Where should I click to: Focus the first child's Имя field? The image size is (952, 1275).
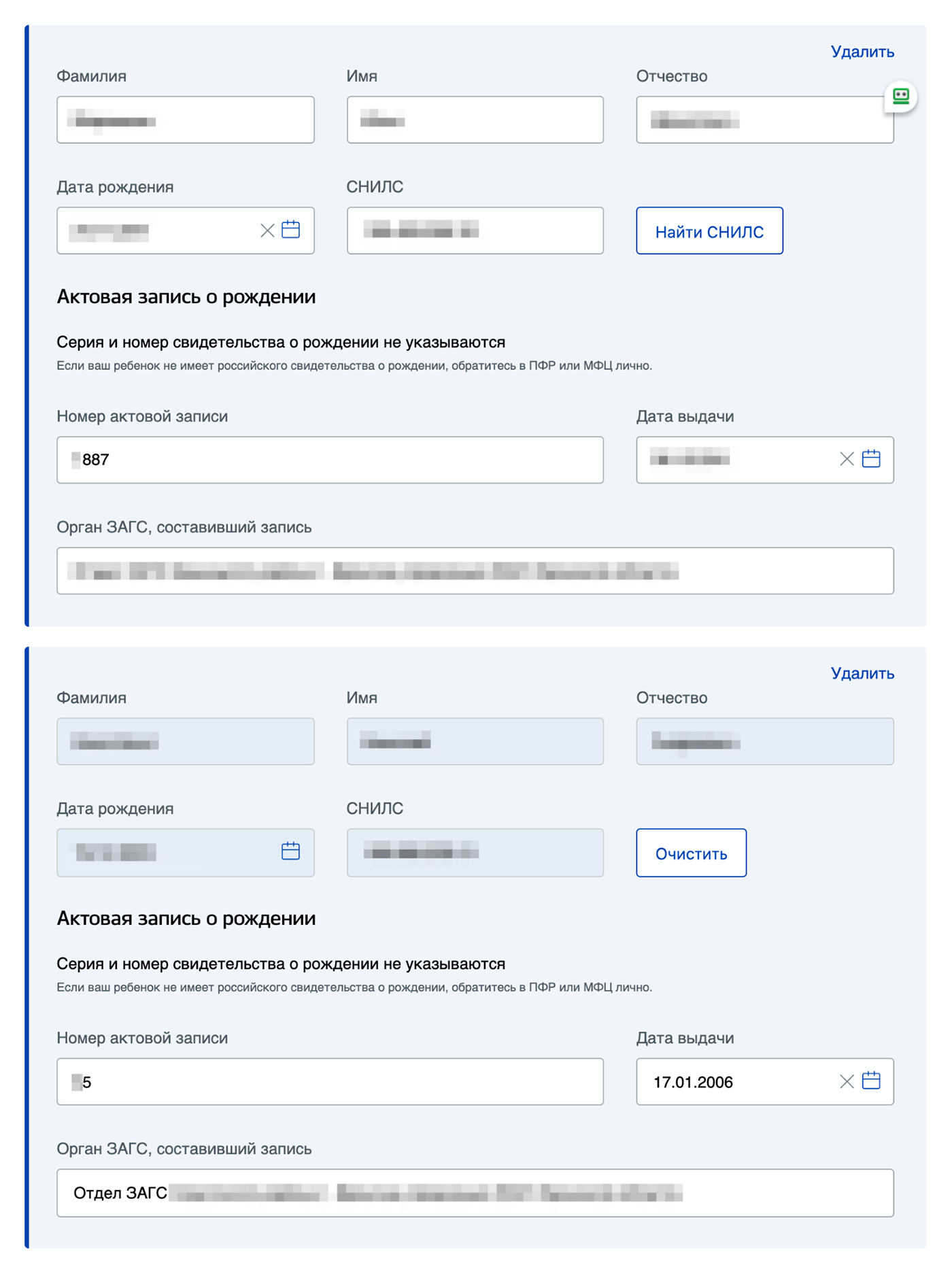point(475,120)
